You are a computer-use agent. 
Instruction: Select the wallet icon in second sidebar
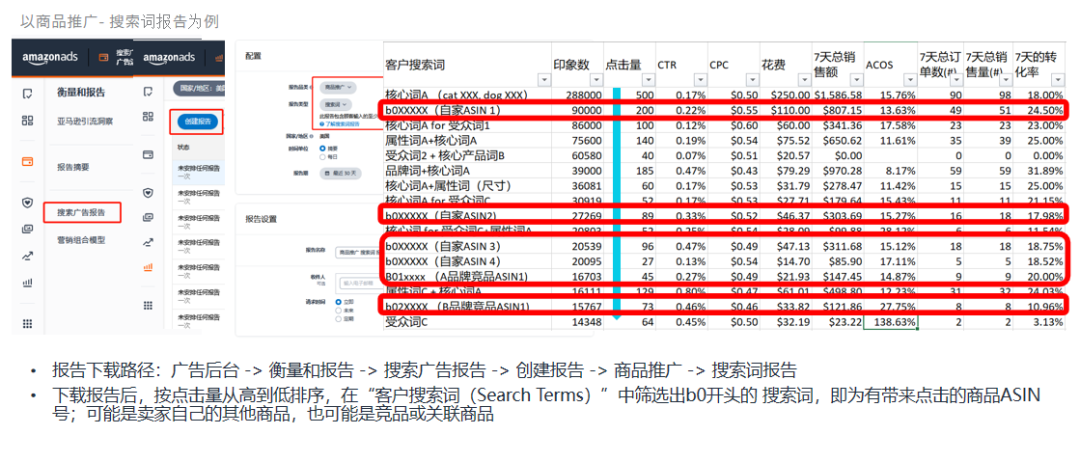[x=147, y=155]
